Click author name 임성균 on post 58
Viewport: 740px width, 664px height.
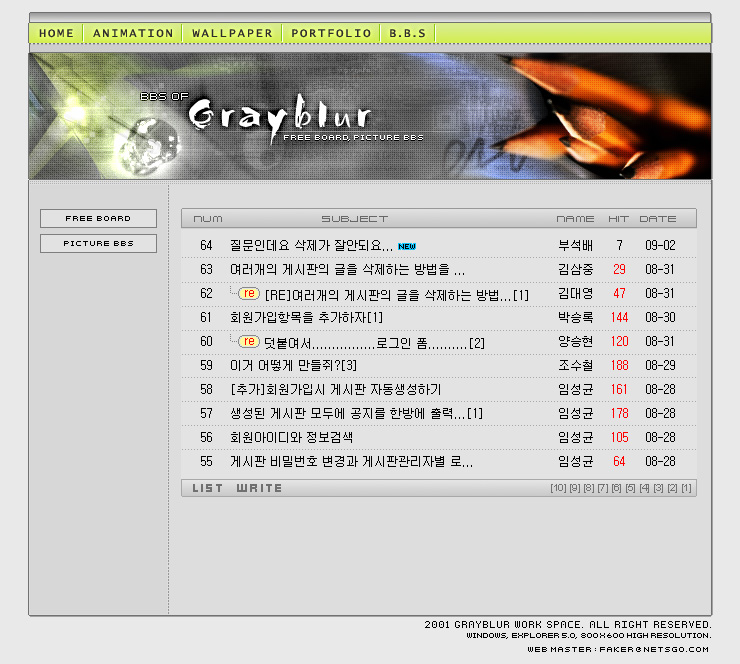click(575, 389)
